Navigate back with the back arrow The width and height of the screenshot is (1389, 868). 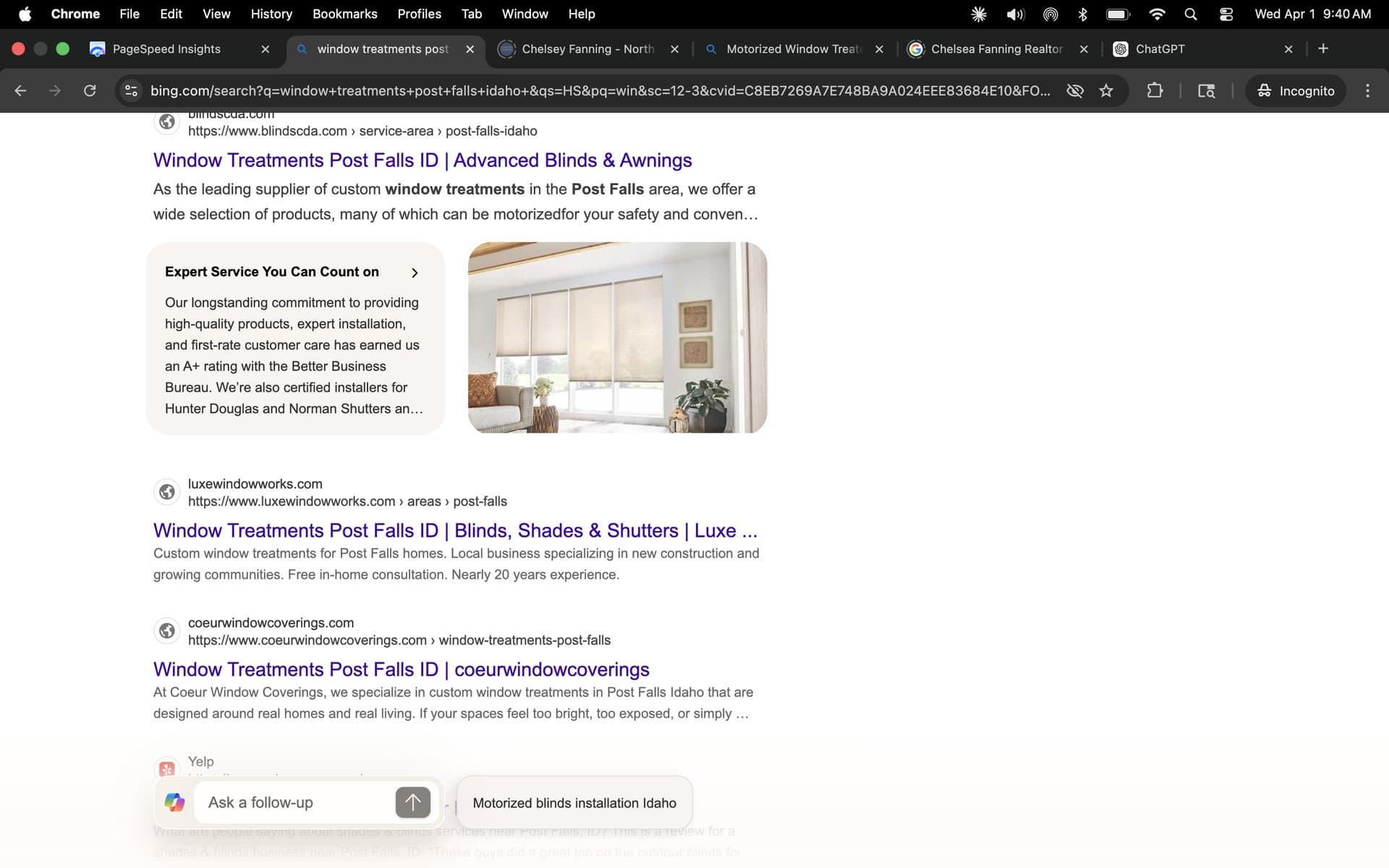point(20,90)
